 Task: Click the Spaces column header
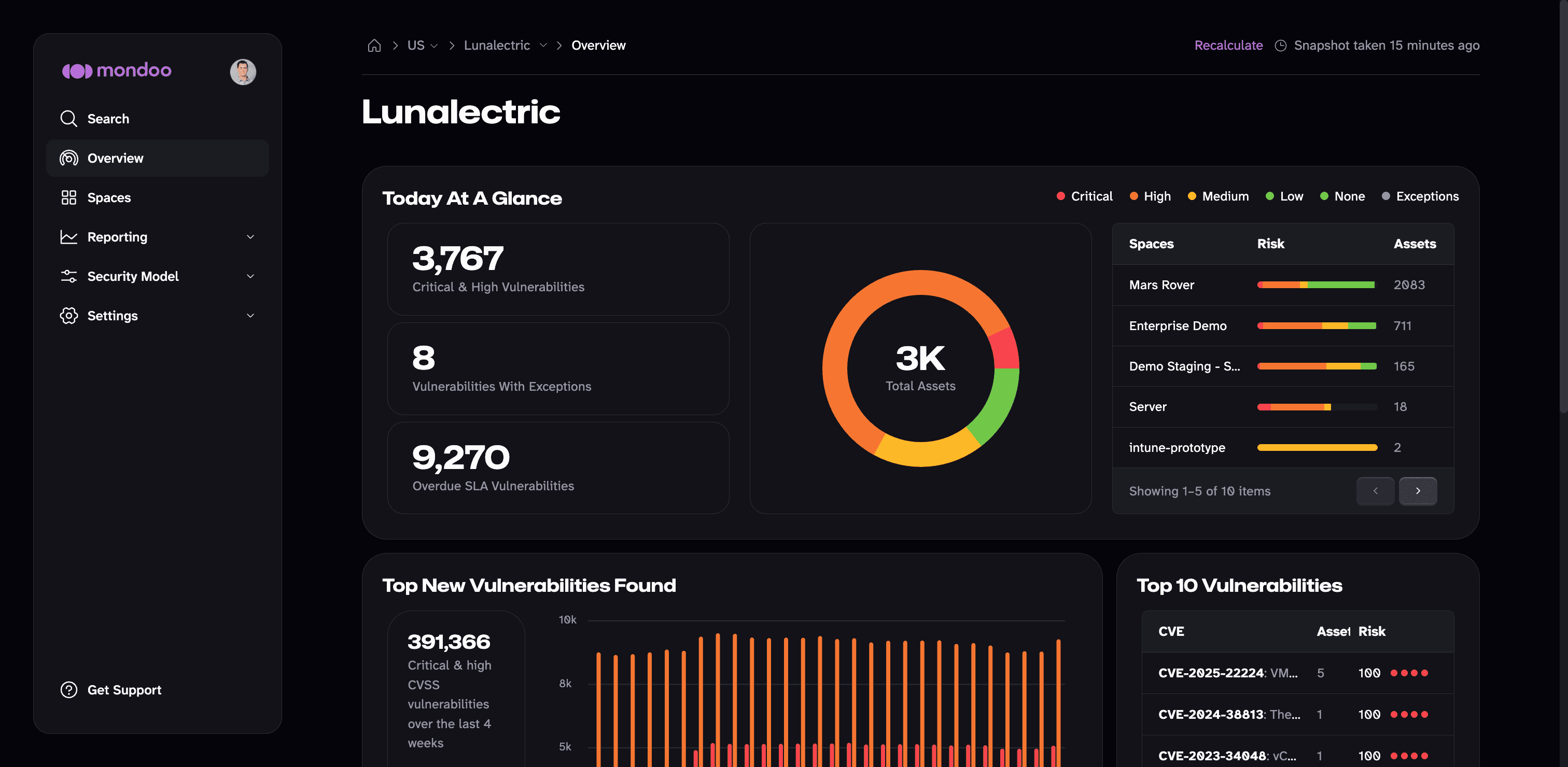(x=1151, y=244)
